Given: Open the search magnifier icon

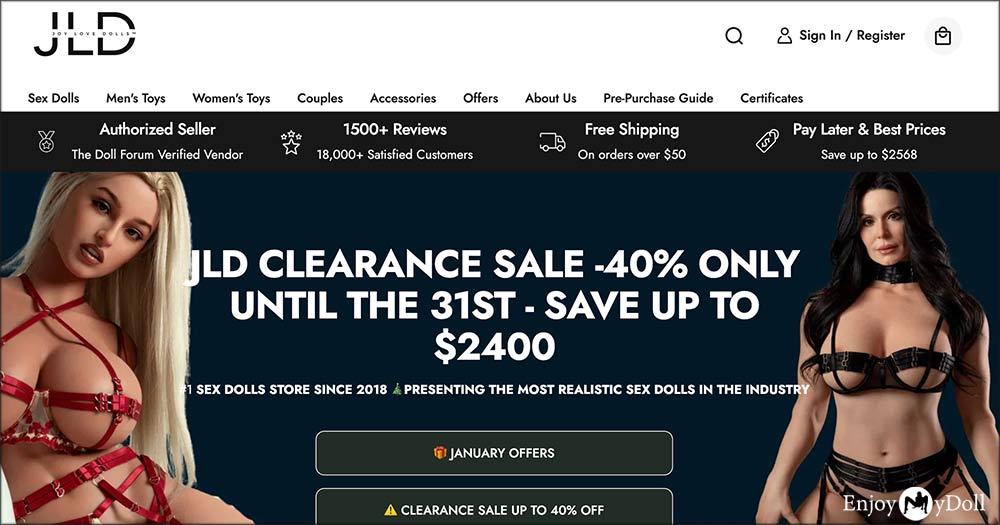Looking at the screenshot, I should coord(734,36).
